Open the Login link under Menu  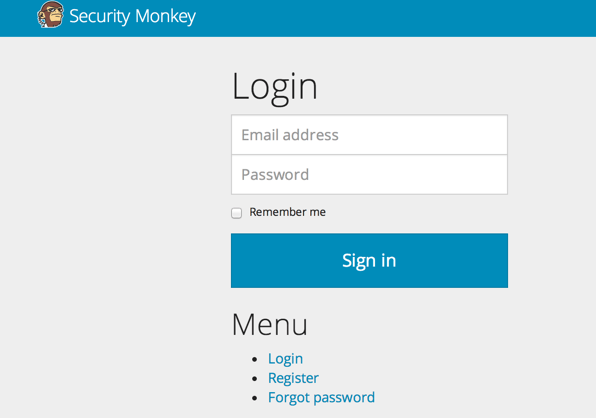tap(285, 359)
